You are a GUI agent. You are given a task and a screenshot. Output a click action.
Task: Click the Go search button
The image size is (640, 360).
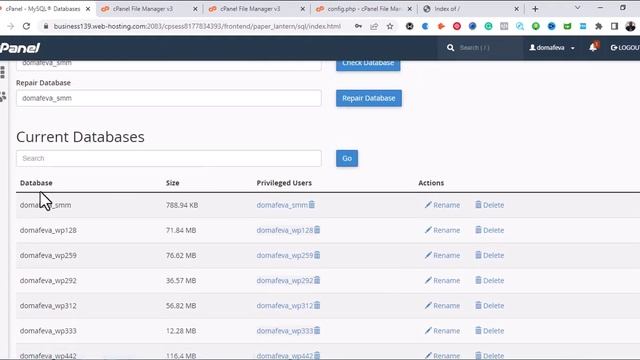[x=347, y=158]
